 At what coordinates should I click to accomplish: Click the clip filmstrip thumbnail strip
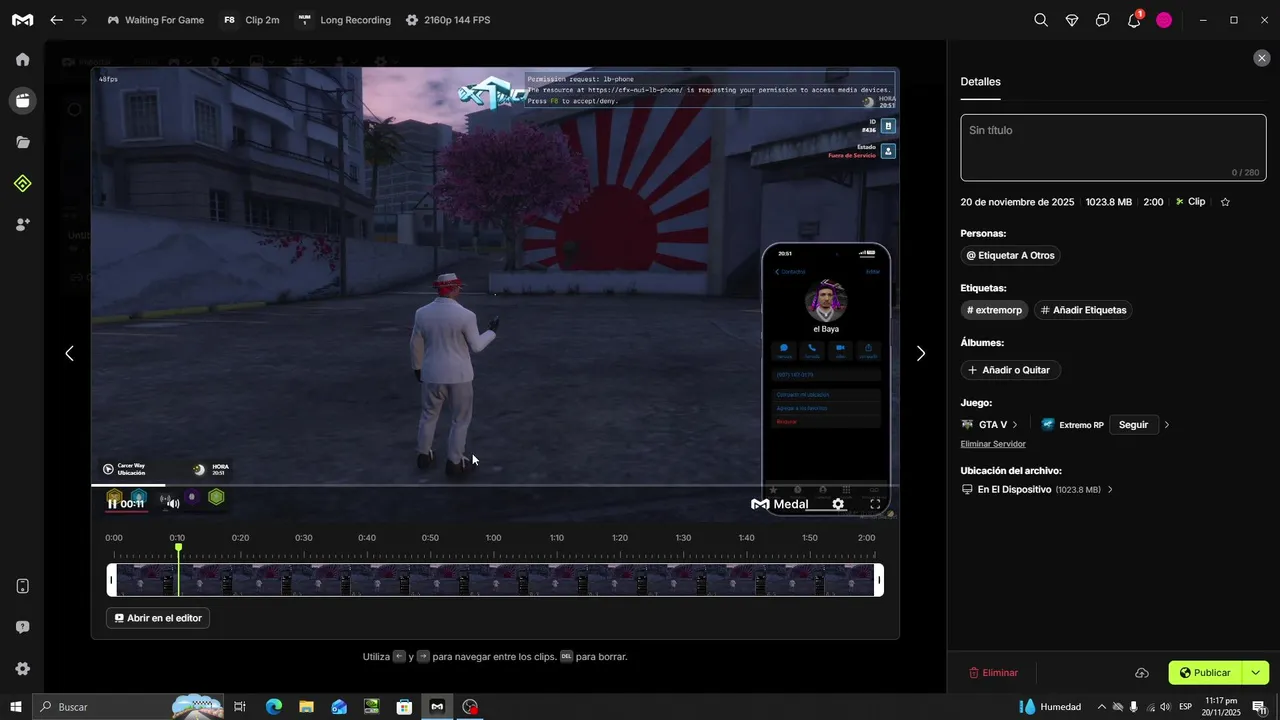495,580
